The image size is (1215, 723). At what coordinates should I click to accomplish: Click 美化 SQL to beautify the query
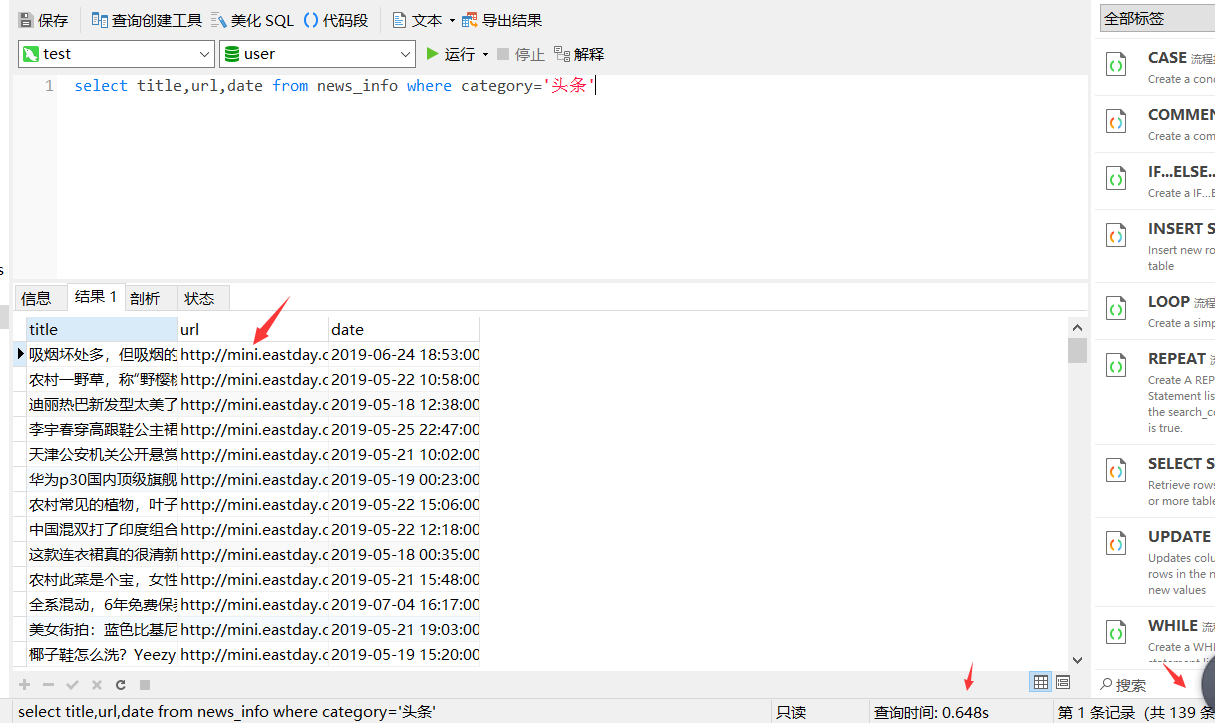[253, 20]
